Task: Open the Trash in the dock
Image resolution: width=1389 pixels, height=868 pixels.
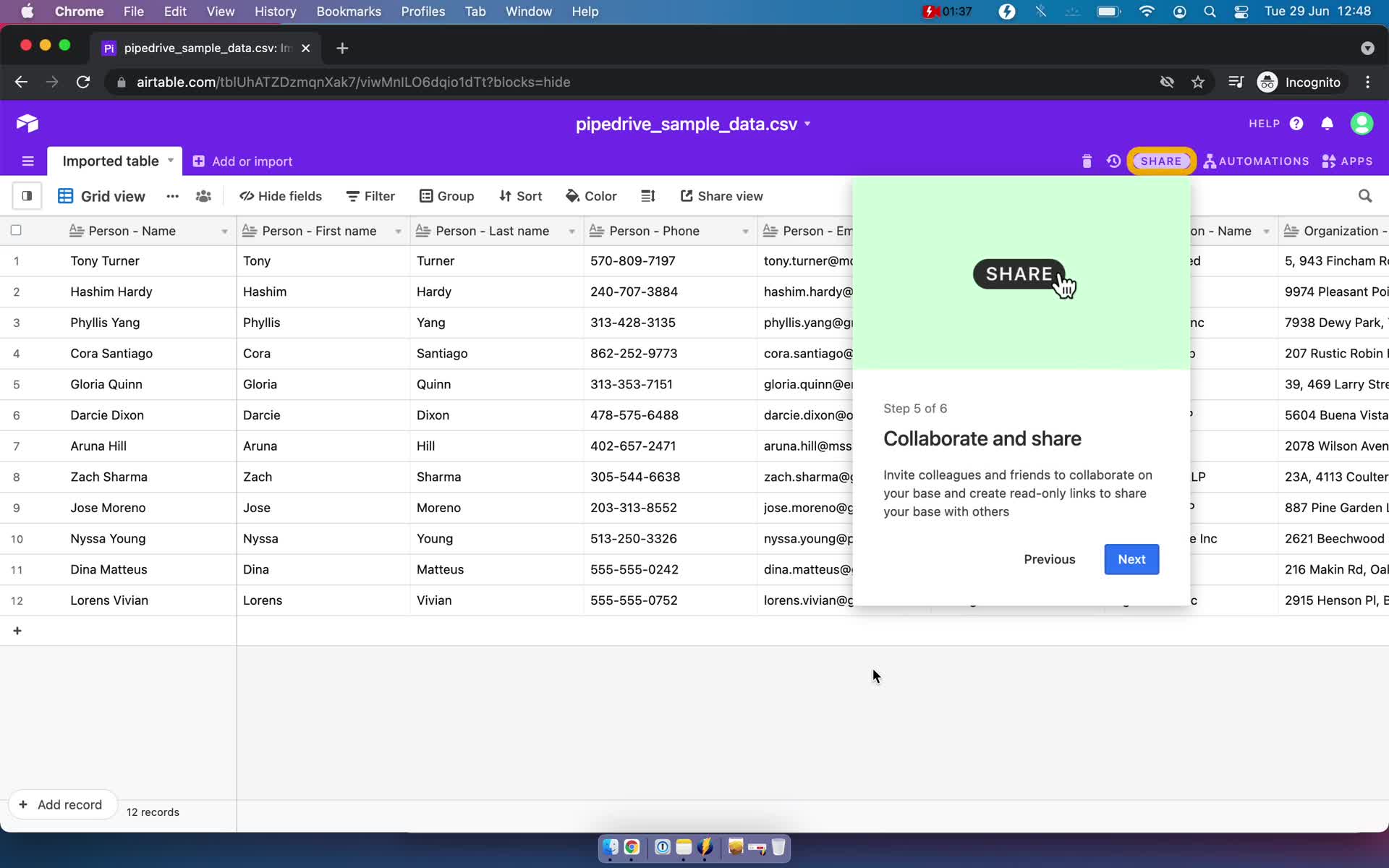Action: (x=778, y=847)
